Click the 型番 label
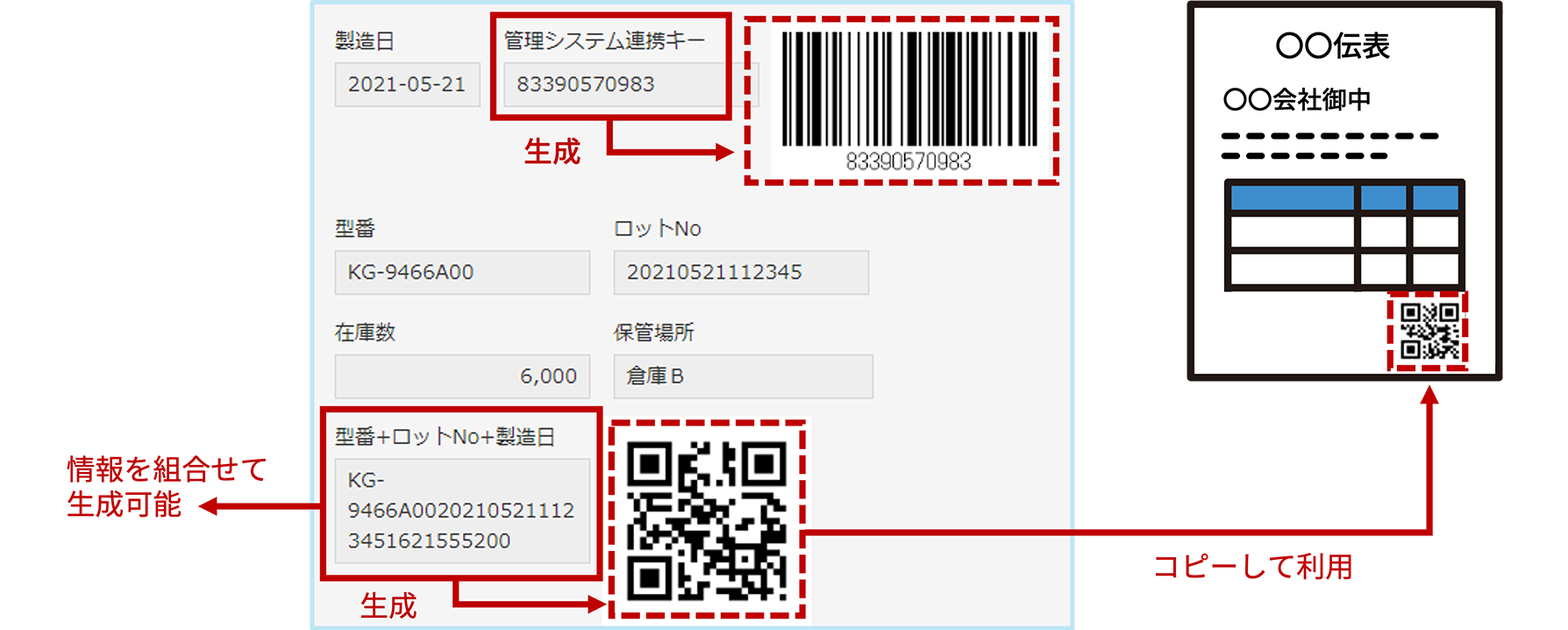Screen dimensions: 1568x630 tap(355, 229)
